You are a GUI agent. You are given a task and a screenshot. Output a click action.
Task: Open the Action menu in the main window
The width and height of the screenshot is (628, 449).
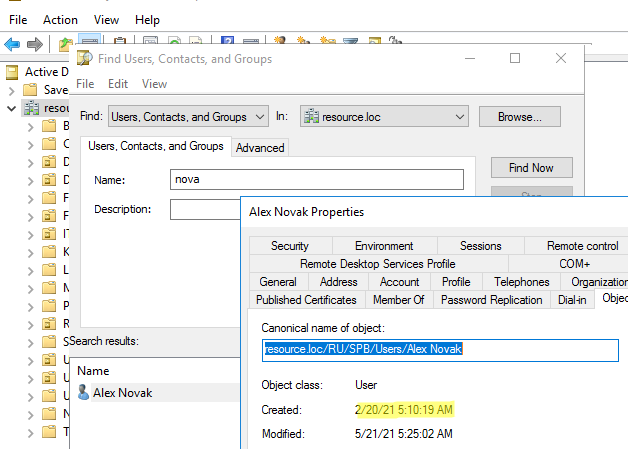coord(60,20)
